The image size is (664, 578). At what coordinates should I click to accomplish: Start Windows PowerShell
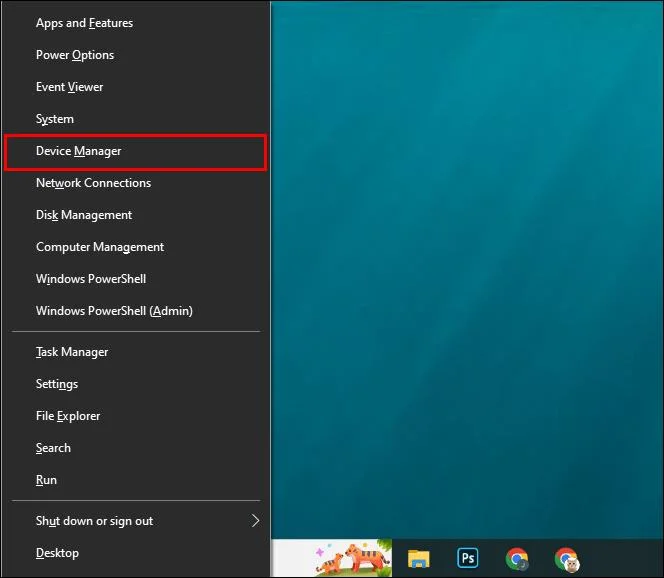pyautogui.click(x=136, y=279)
